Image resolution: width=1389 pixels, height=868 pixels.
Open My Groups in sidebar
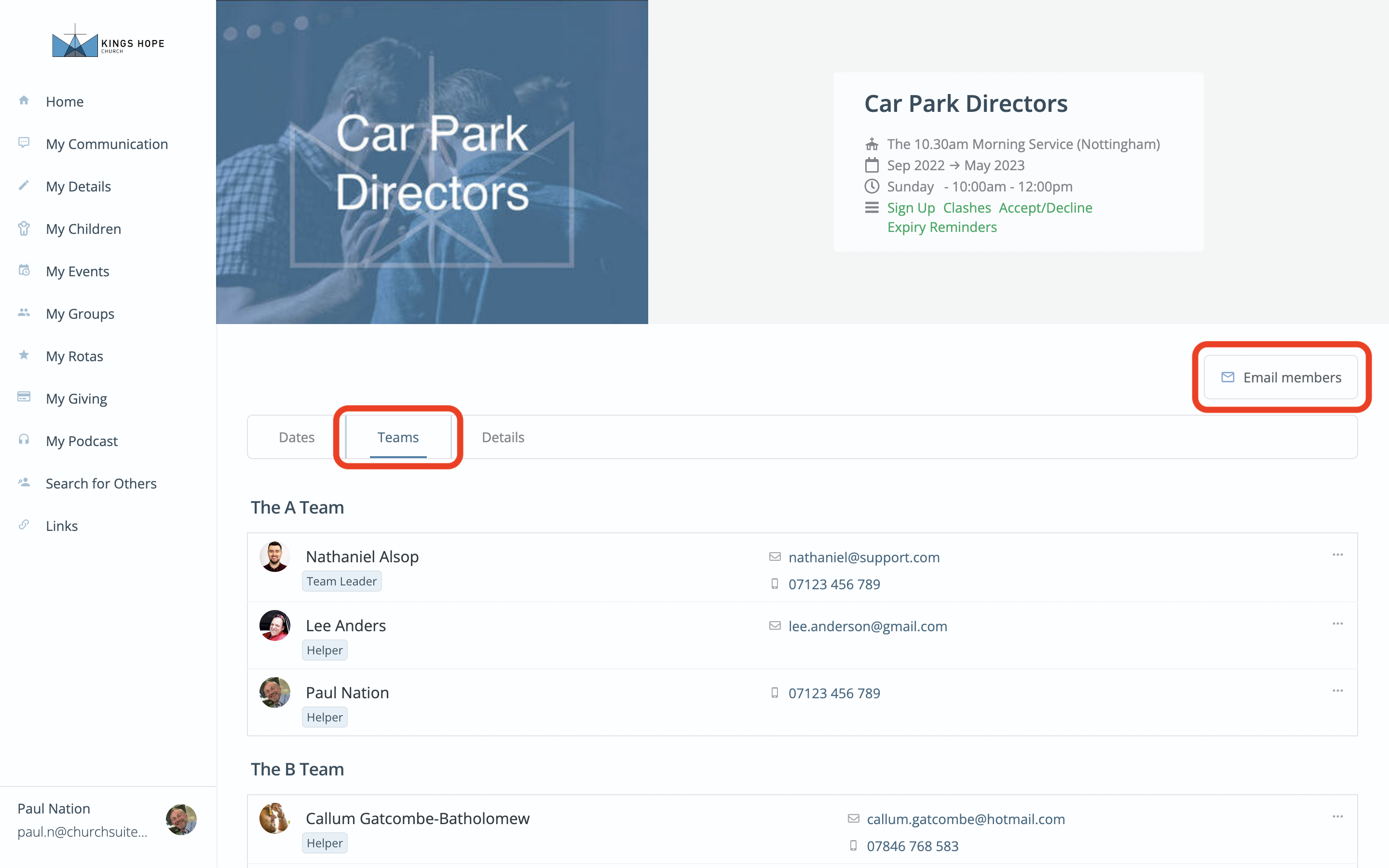point(80,314)
